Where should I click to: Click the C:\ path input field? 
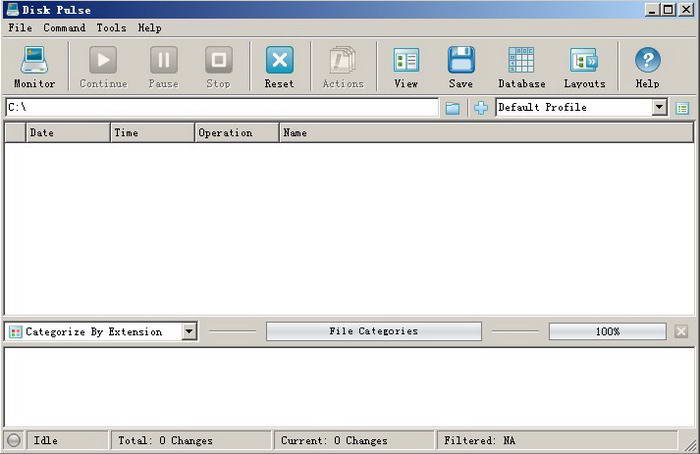point(222,107)
